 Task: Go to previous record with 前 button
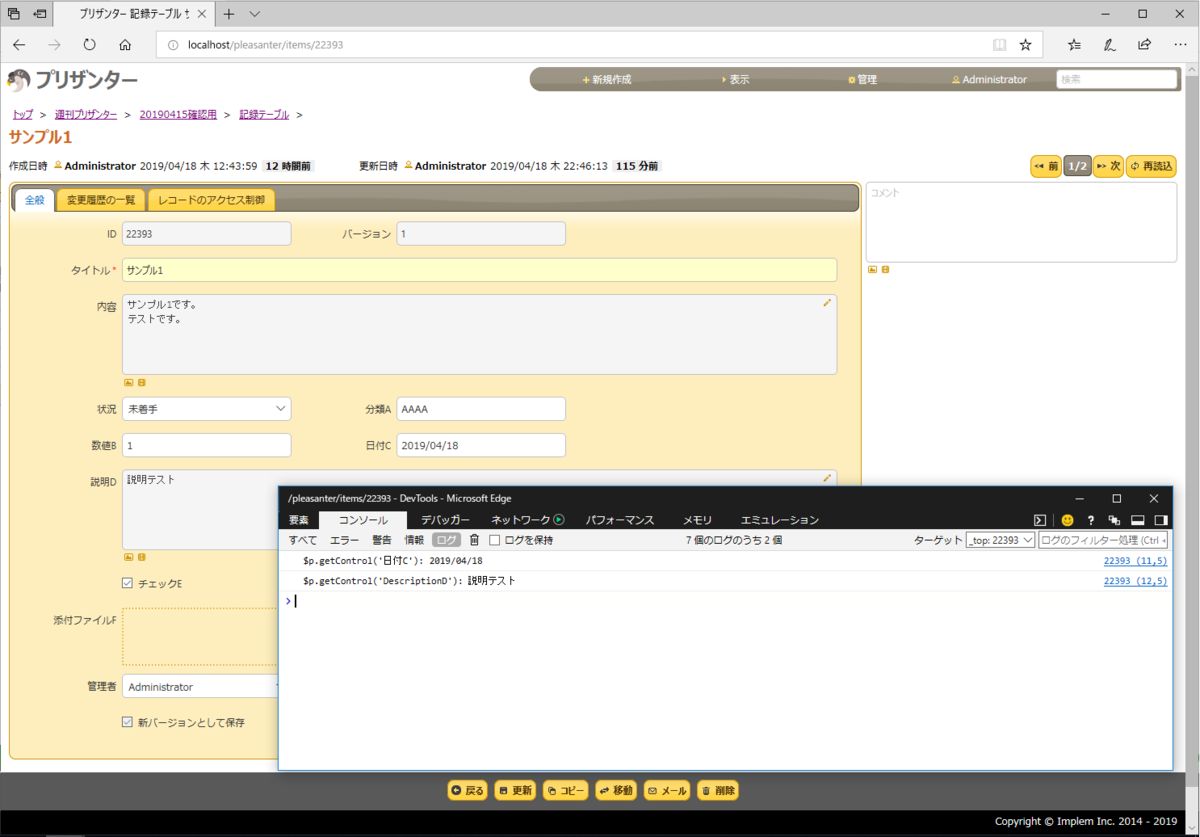pyautogui.click(x=1046, y=167)
